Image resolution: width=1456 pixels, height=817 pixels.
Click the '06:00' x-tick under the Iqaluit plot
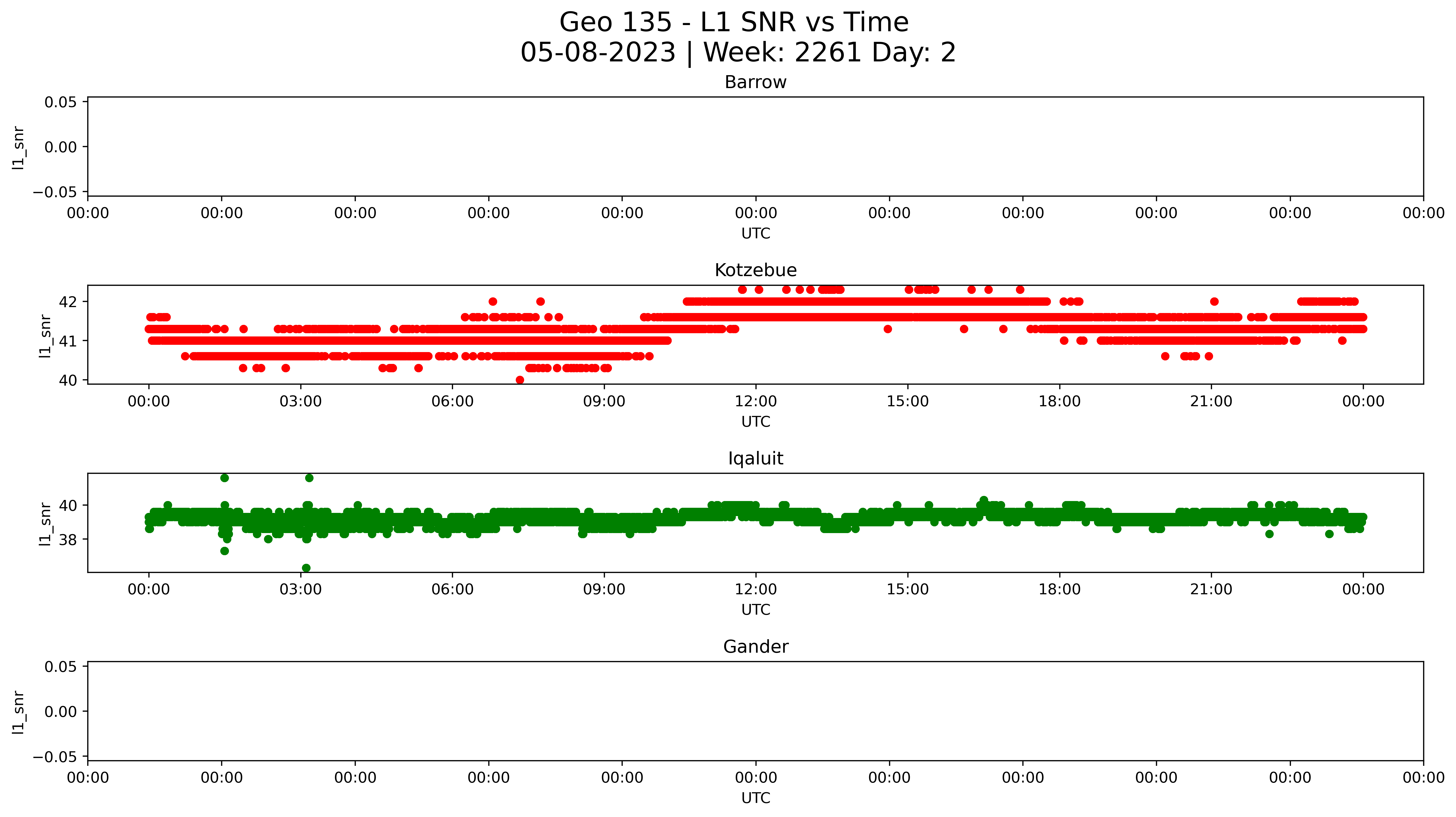[452, 590]
